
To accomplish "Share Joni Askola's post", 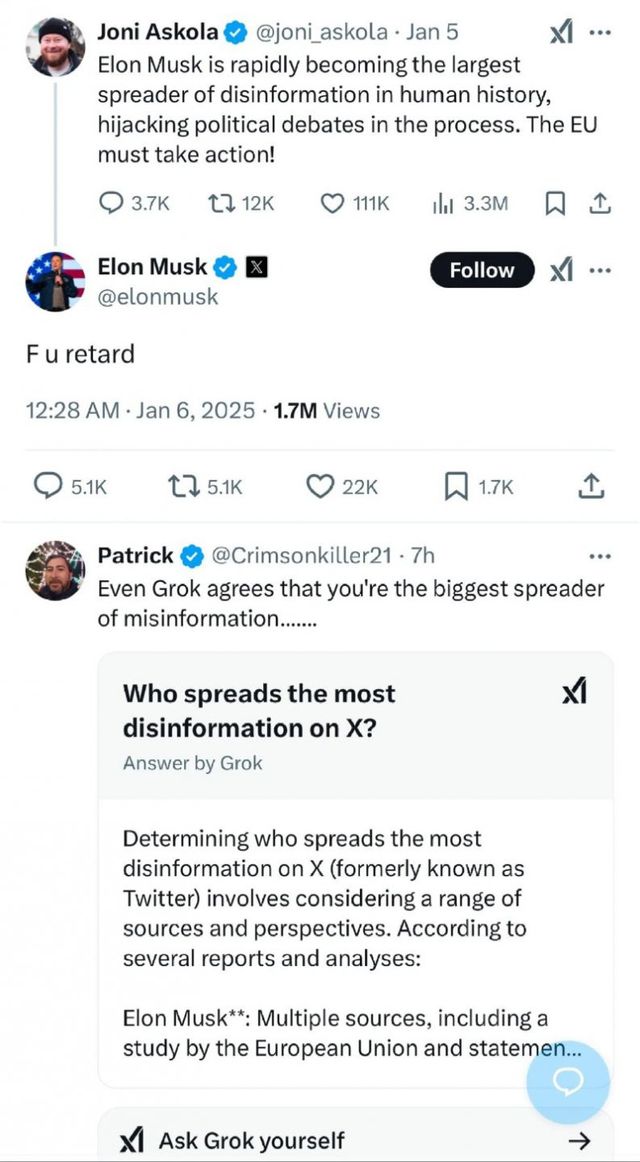I will (599, 203).
